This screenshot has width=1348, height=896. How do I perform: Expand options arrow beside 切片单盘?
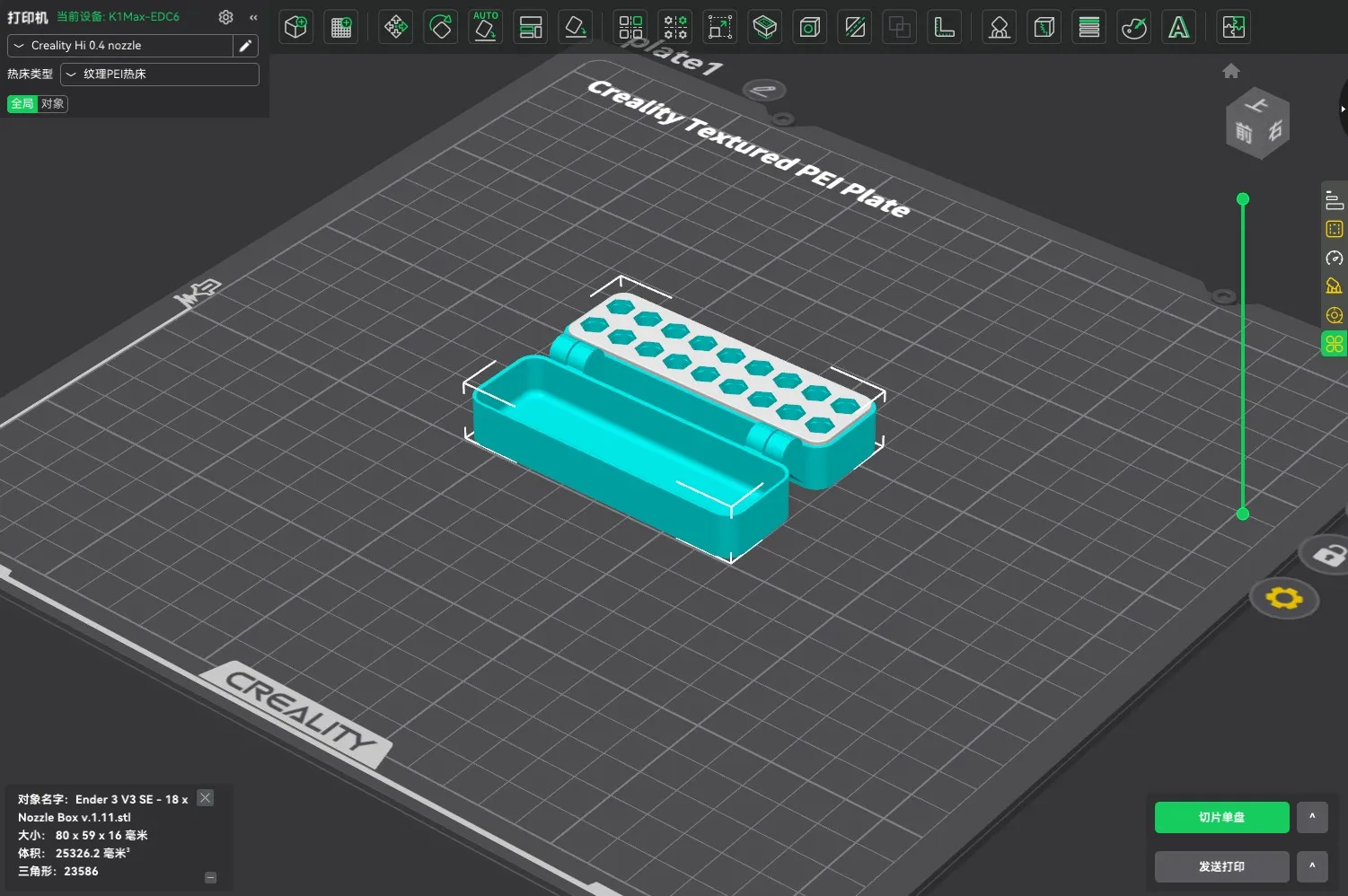(x=1312, y=817)
